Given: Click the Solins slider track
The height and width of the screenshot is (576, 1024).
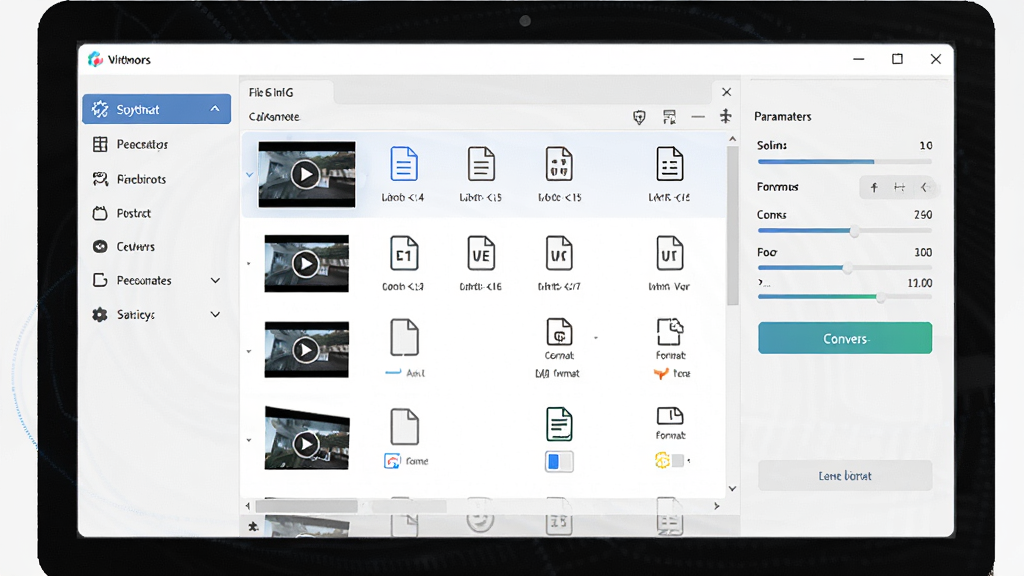Looking at the screenshot, I should [844, 161].
